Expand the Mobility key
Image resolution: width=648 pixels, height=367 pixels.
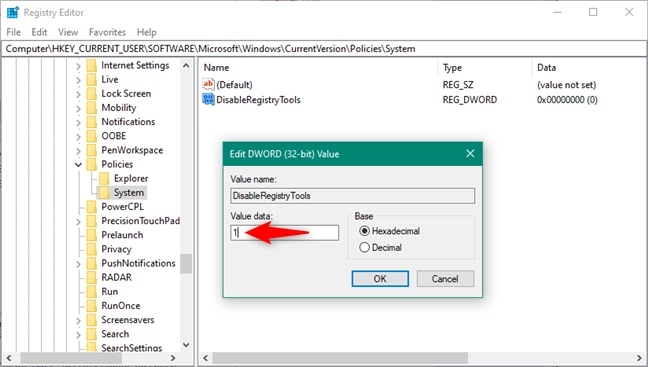78,108
